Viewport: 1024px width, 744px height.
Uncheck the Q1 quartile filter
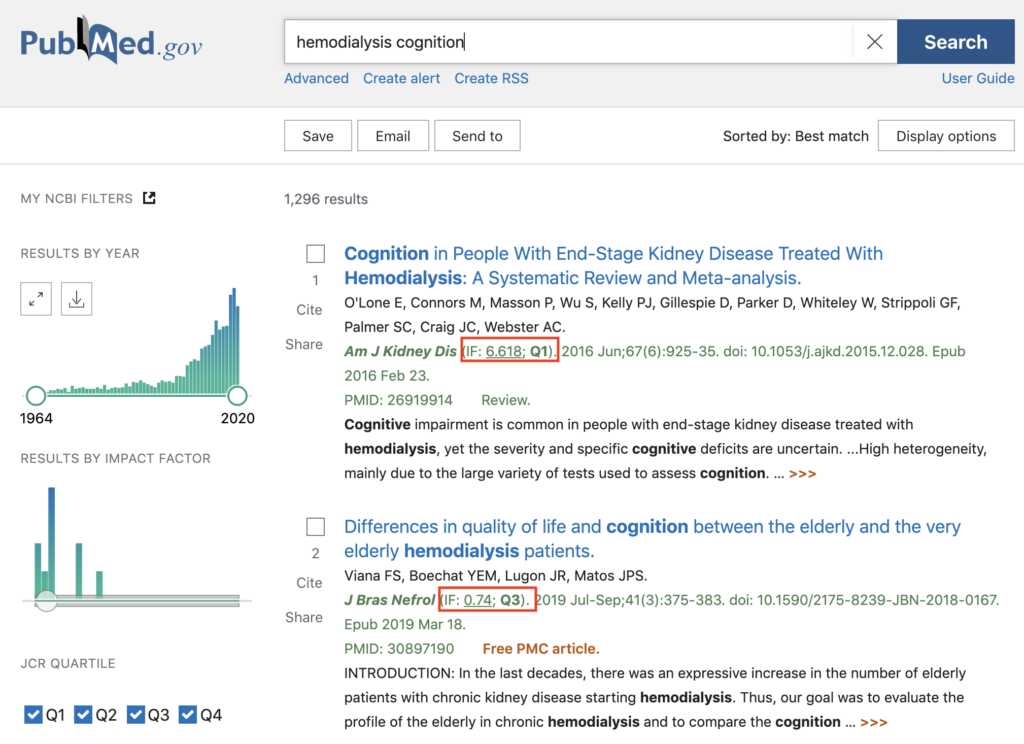32,715
